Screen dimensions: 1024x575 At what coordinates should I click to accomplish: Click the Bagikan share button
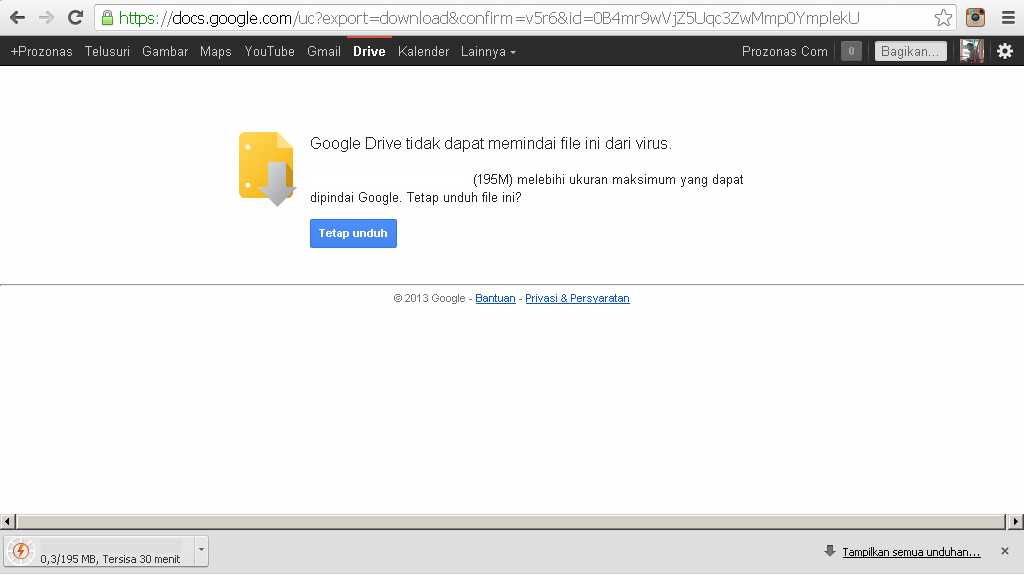pyautogui.click(x=910, y=51)
